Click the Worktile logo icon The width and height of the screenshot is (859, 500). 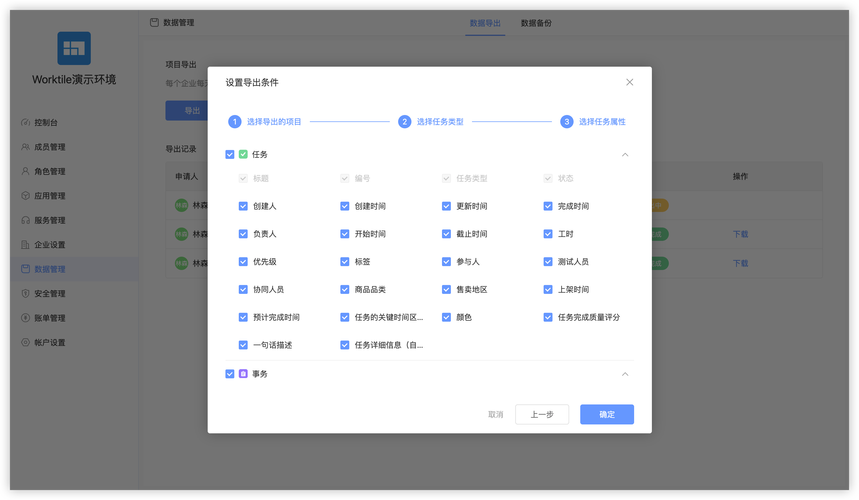pyautogui.click(x=74, y=48)
